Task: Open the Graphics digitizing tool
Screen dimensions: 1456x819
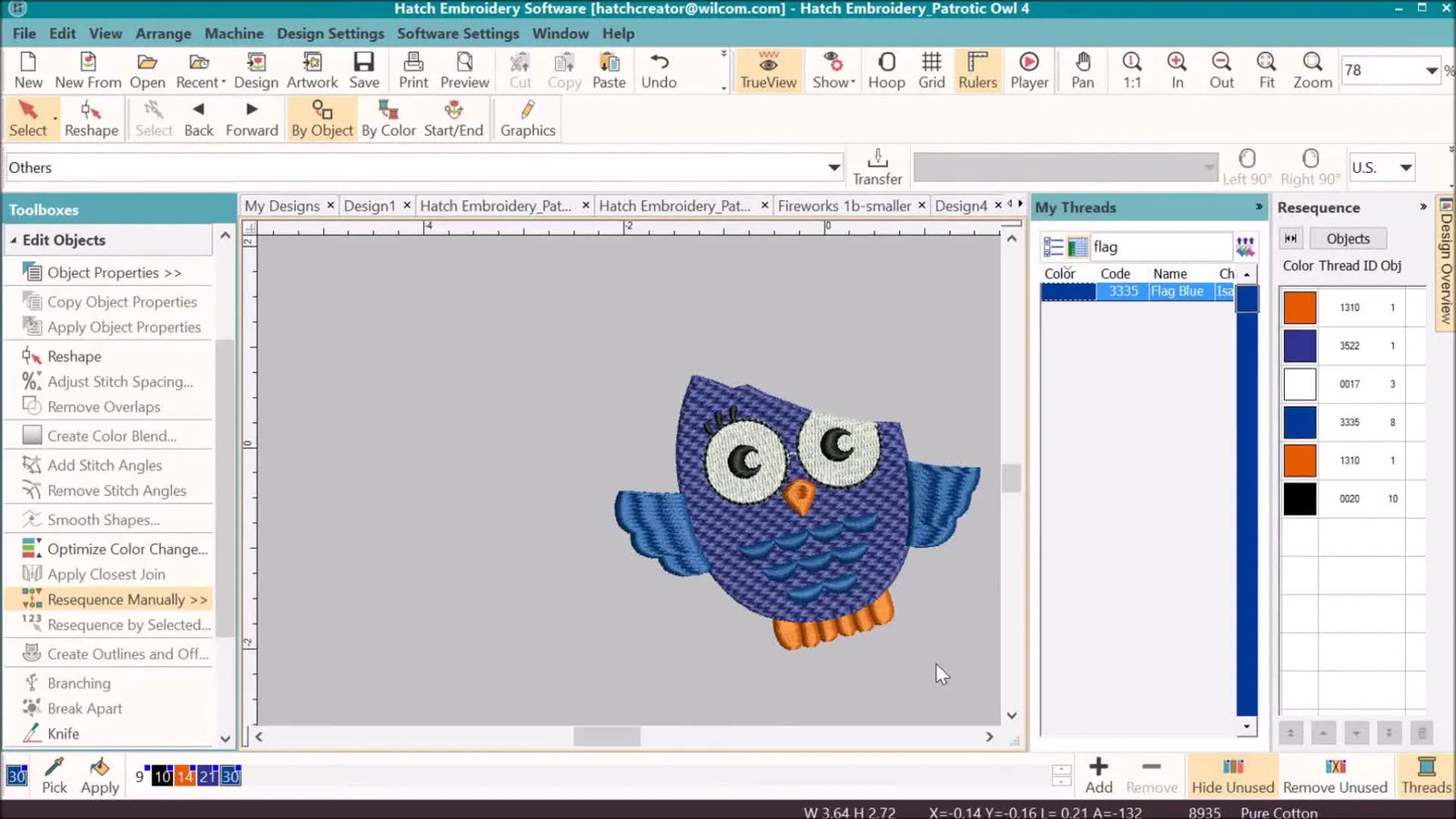Action: click(x=526, y=117)
